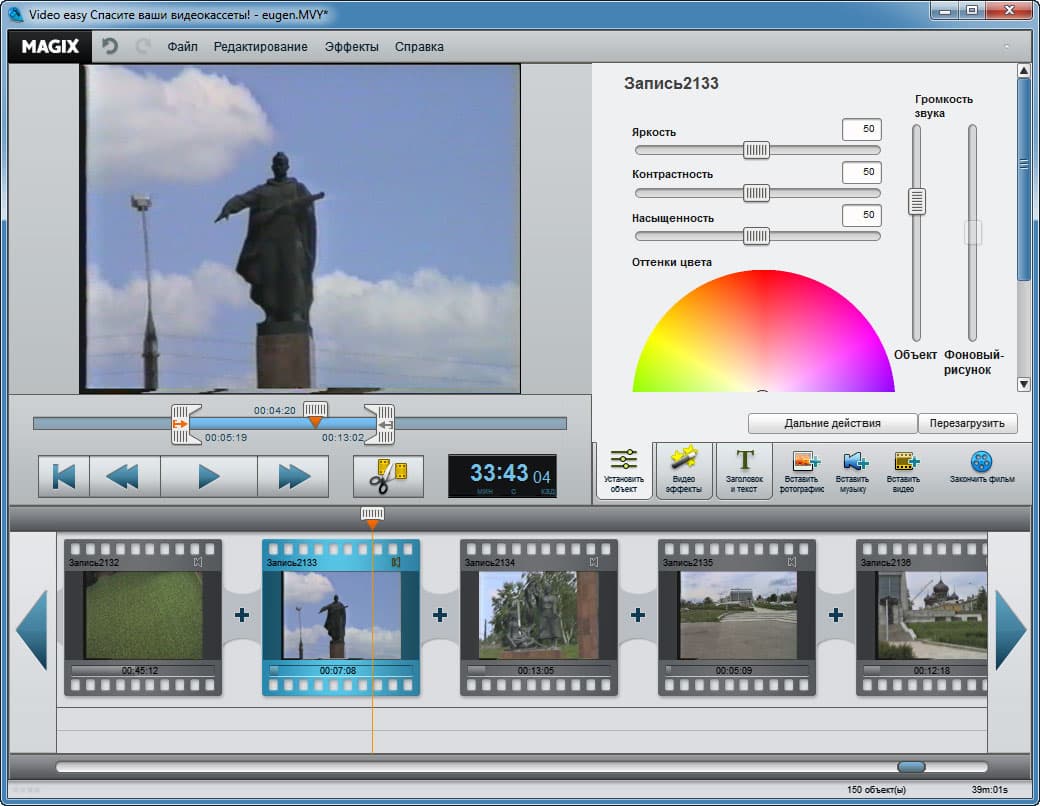Jump to beginning with skip-back button
The image size is (1040, 806).
point(64,477)
